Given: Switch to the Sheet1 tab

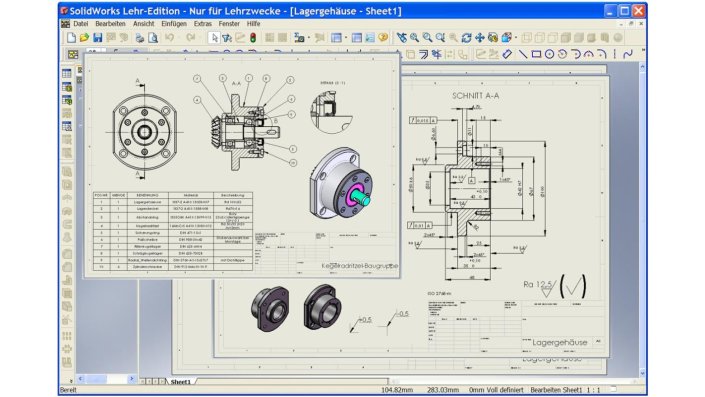Looking at the screenshot, I should point(180,382).
